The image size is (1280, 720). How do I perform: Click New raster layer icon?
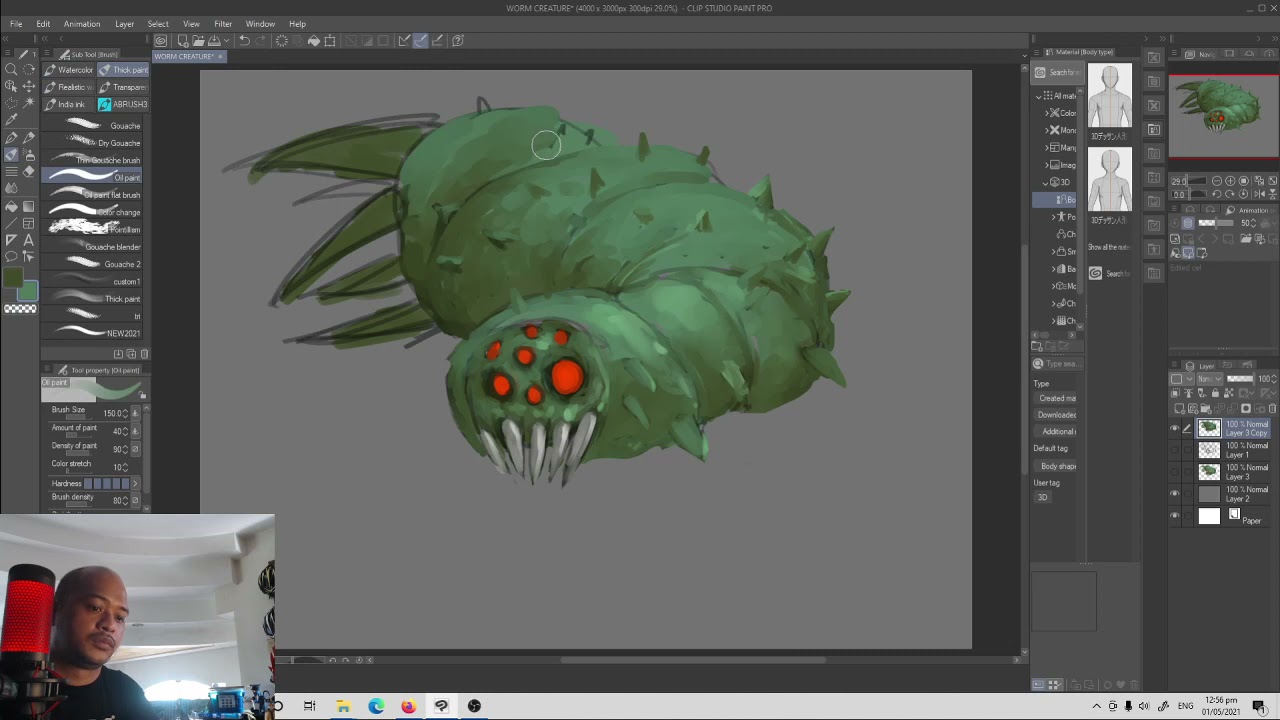[x=1179, y=408]
